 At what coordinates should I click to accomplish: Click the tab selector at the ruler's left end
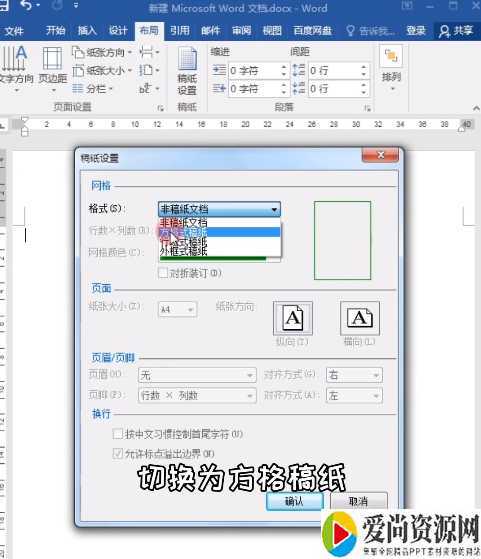[x=2, y=125]
